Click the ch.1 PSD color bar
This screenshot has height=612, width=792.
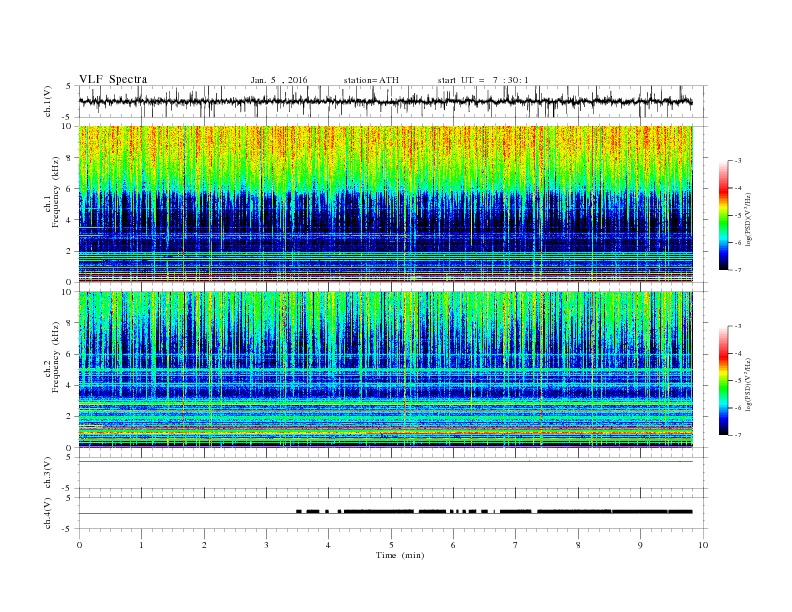pos(723,216)
